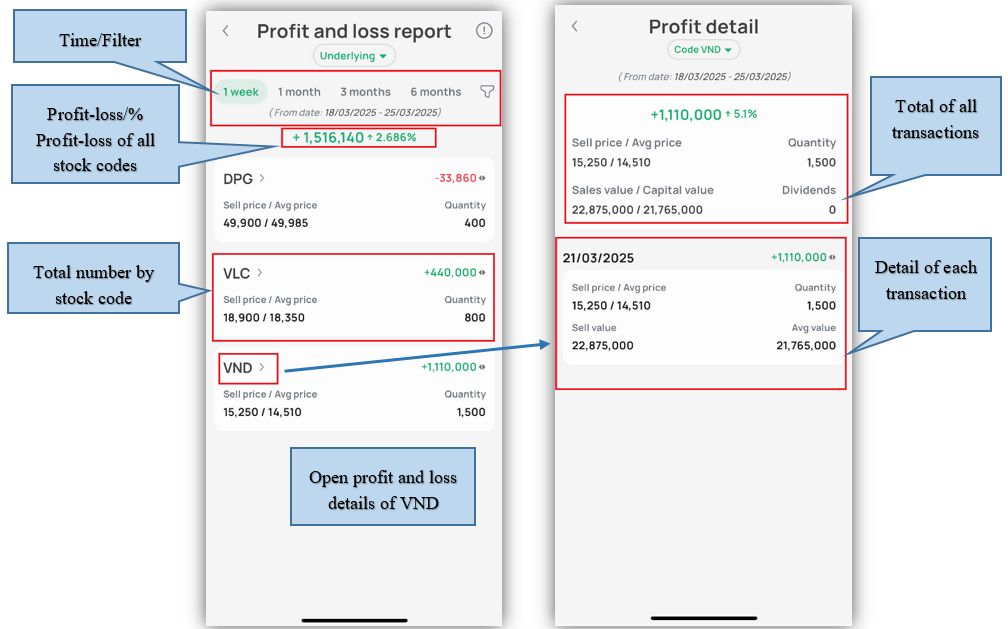Toggle value display icon beside VLC +440,000
The height and width of the screenshot is (629, 1008).
coord(483,272)
